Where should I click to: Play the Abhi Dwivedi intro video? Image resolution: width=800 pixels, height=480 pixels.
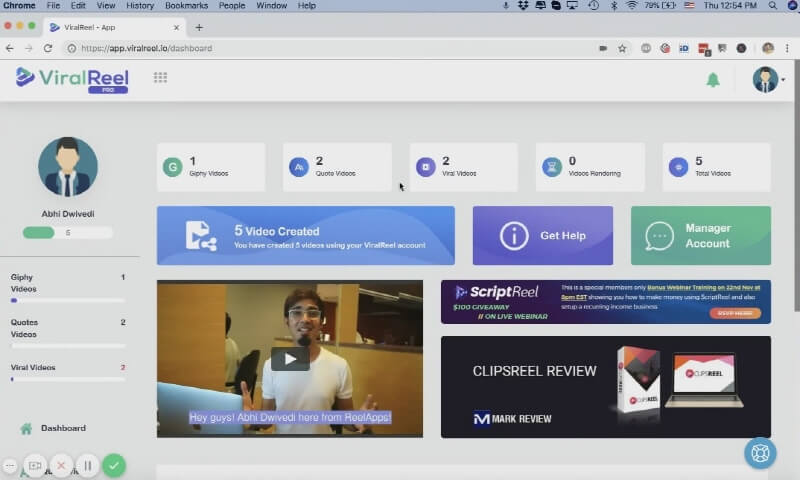click(290, 359)
